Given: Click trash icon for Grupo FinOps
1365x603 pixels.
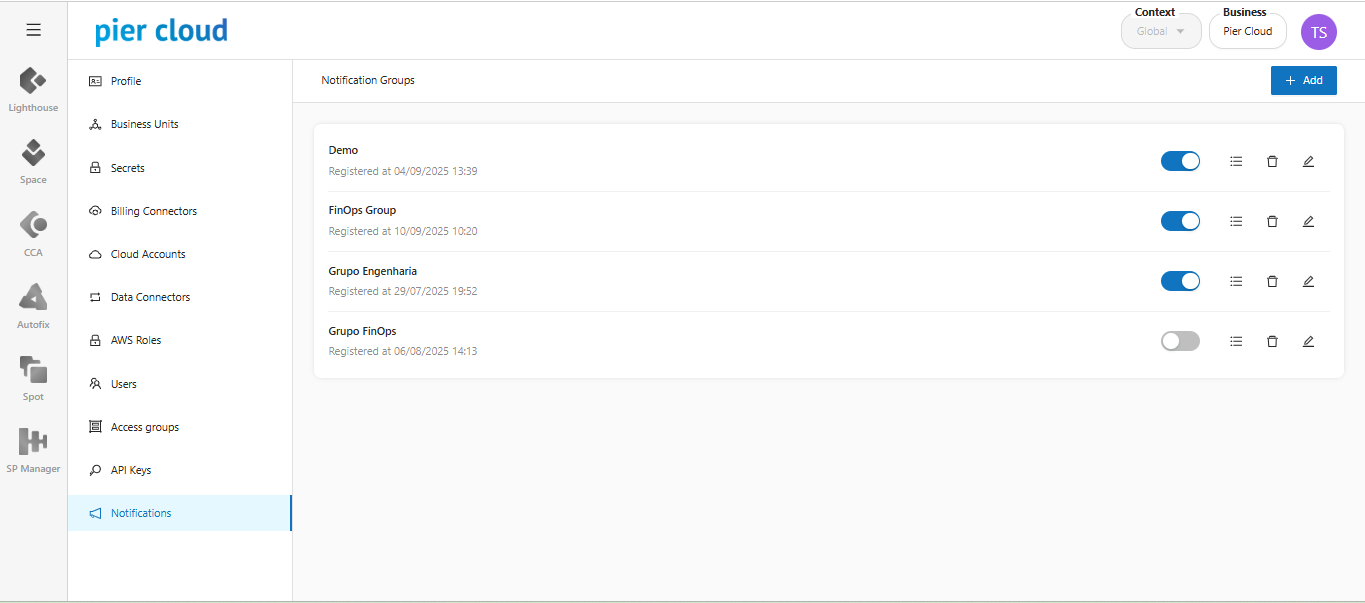Looking at the screenshot, I should (x=1272, y=341).
